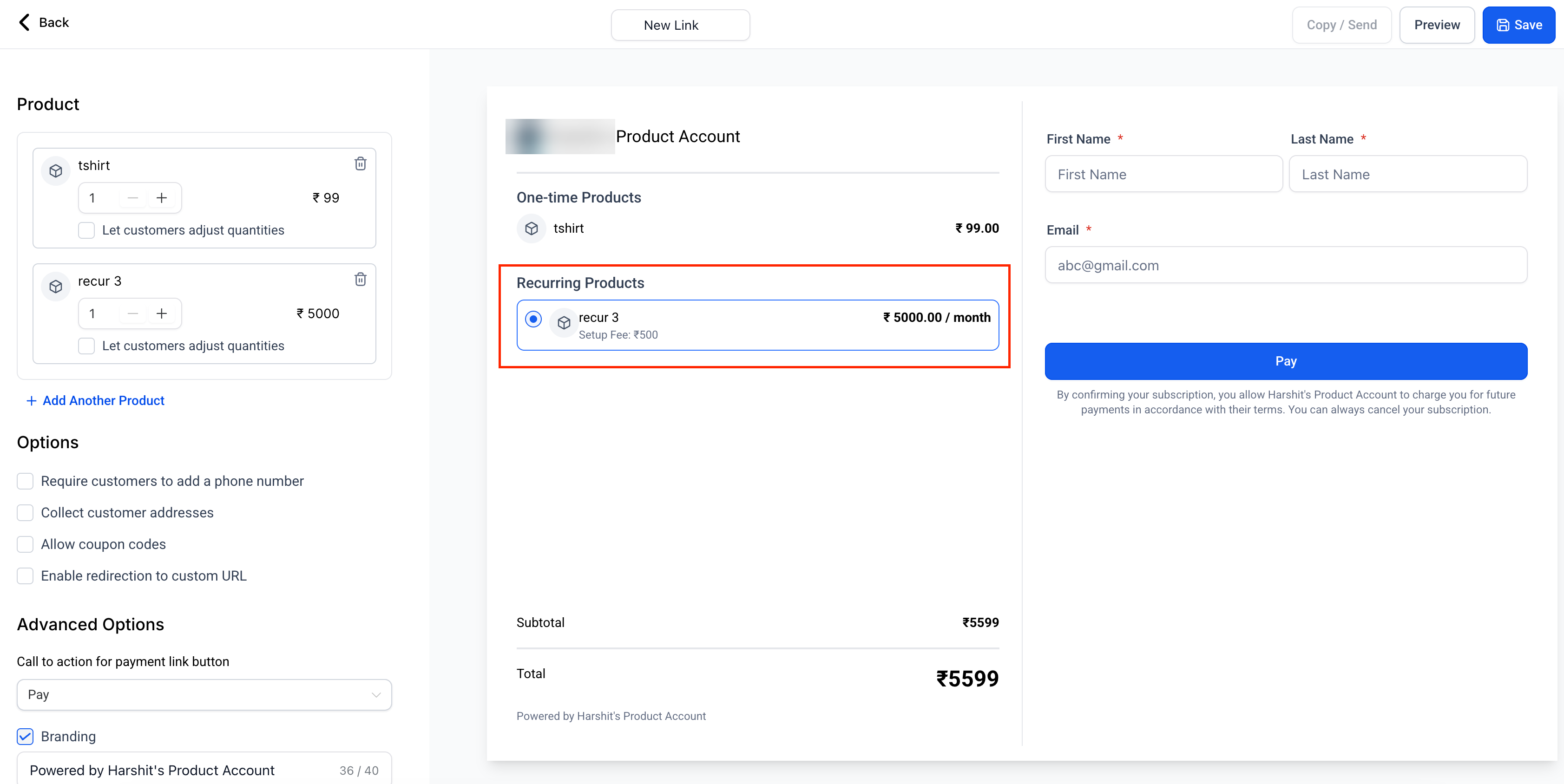The image size is (1564, 784).
Task: Enable Allow coupon codes option
Action: click(25, 544)
